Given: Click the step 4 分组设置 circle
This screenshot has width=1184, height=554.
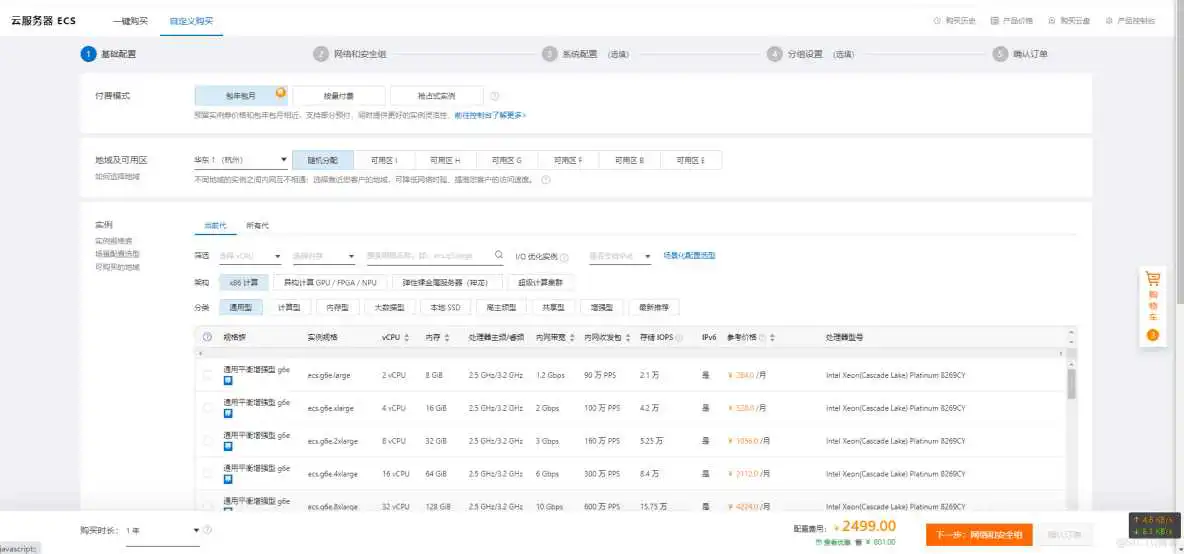Looking at the screenshot, I should pos(775,54).
